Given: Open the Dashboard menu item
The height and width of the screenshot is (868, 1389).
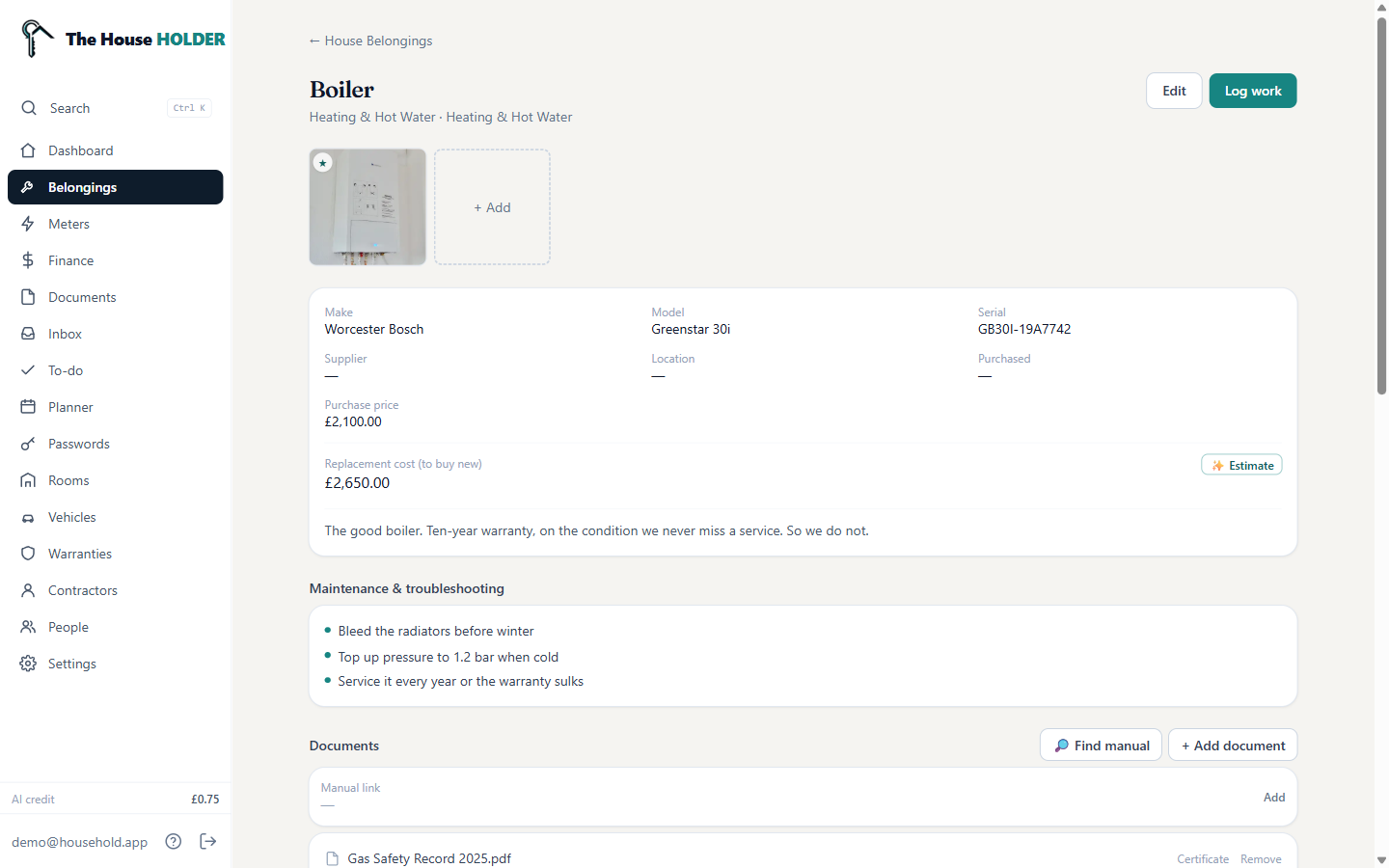Looking at the screenshot, I should point(116,150).
